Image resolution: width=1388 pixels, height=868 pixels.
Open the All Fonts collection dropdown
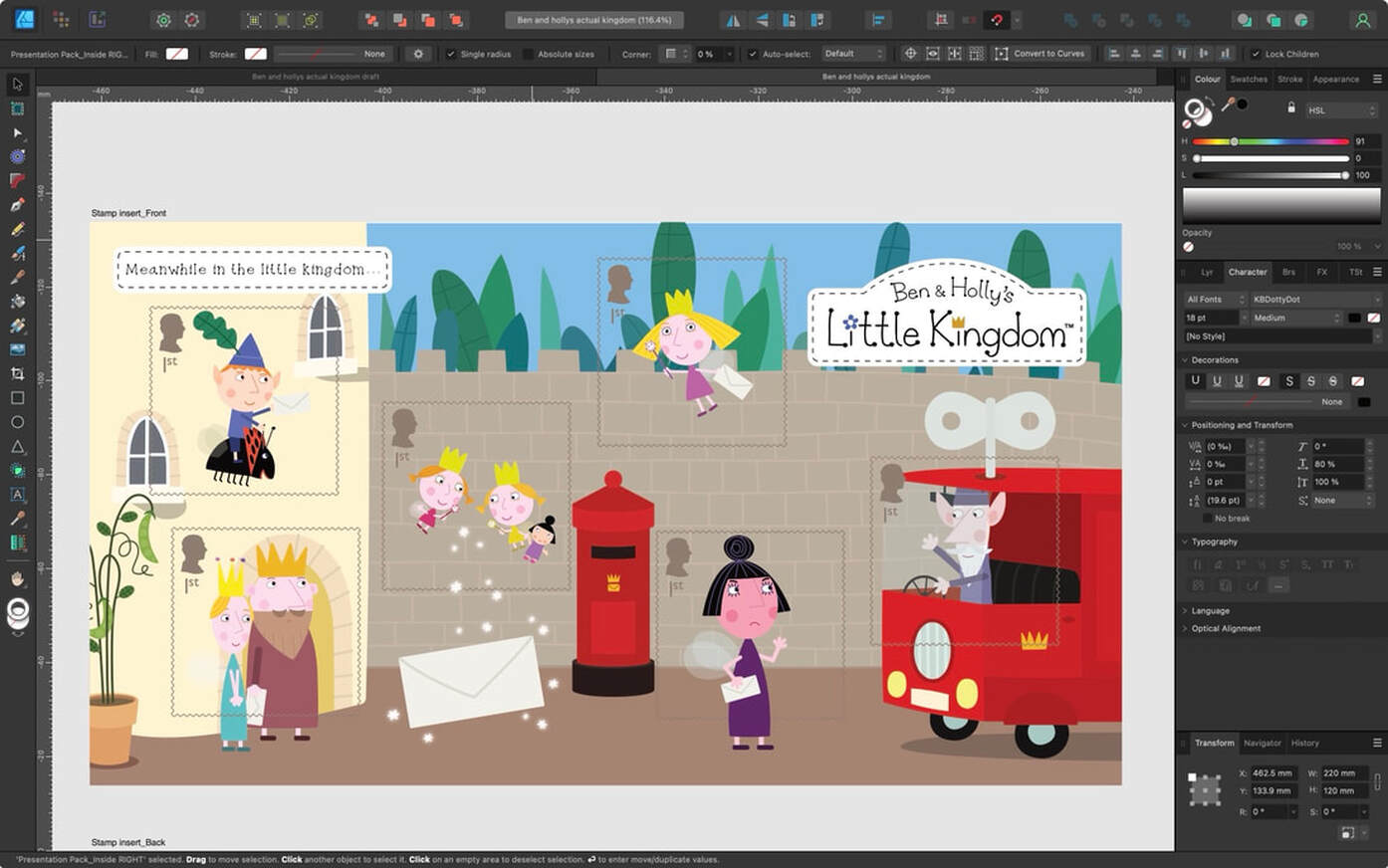1215,299
